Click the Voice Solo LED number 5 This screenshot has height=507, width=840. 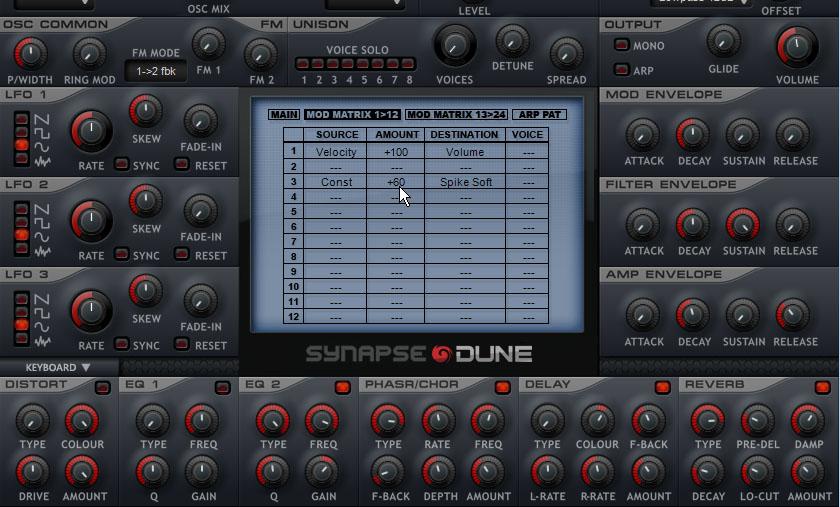coord(363,64)
